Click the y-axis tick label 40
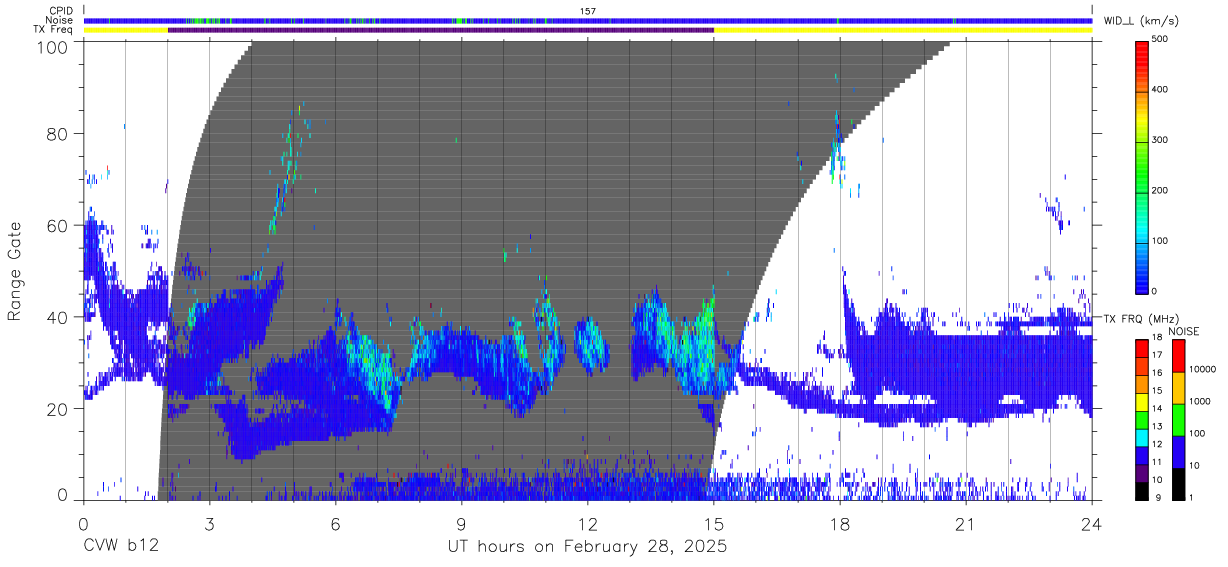This screenshot has height=567, width=1228. coord(59,317)
